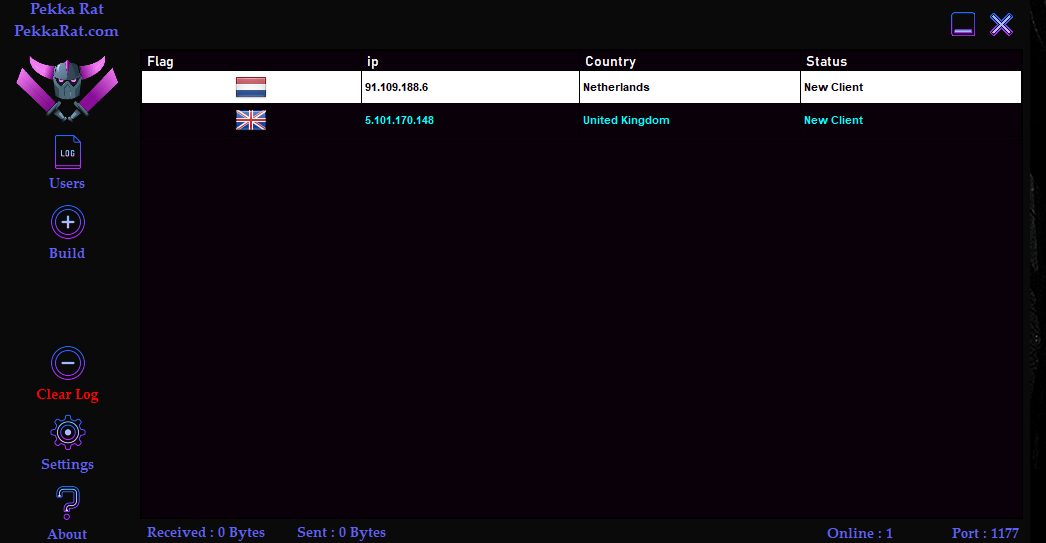
Task: Click the Port : 1177 status text
Action: [984, 533]
